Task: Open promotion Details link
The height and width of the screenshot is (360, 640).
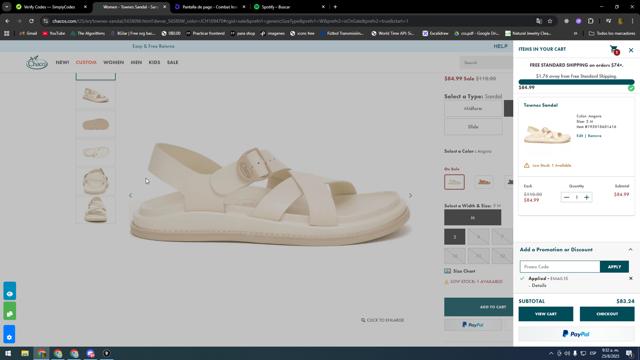Action: 539,285
